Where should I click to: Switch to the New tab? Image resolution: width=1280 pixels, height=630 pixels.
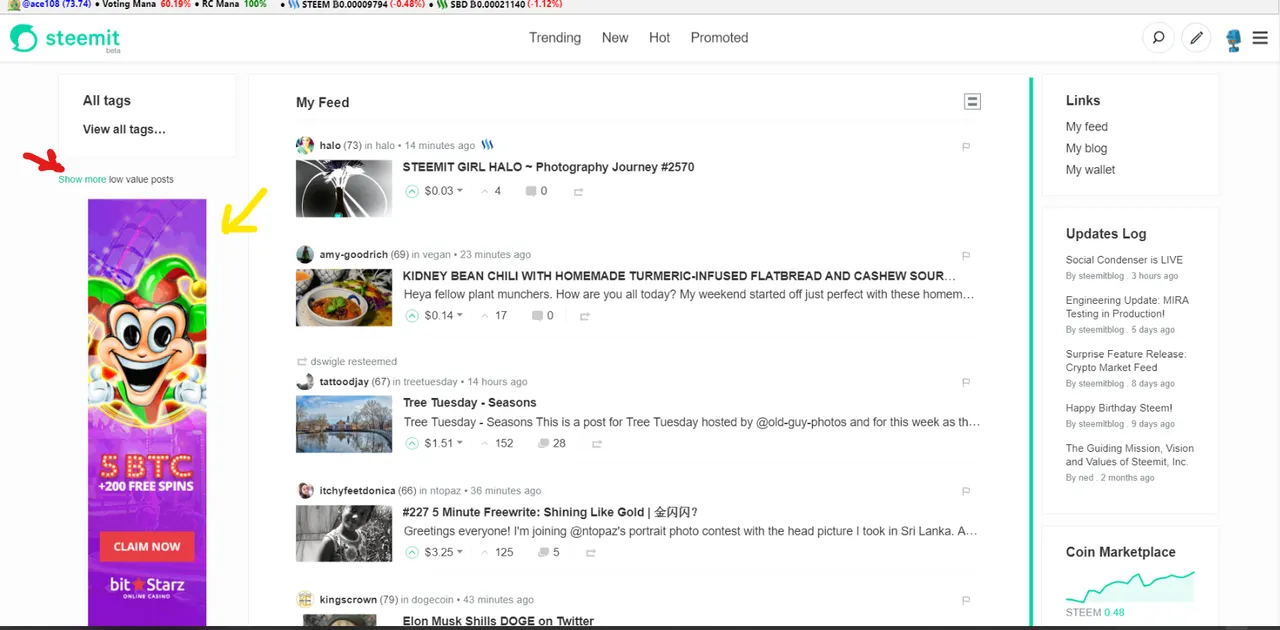pos(615,38)
